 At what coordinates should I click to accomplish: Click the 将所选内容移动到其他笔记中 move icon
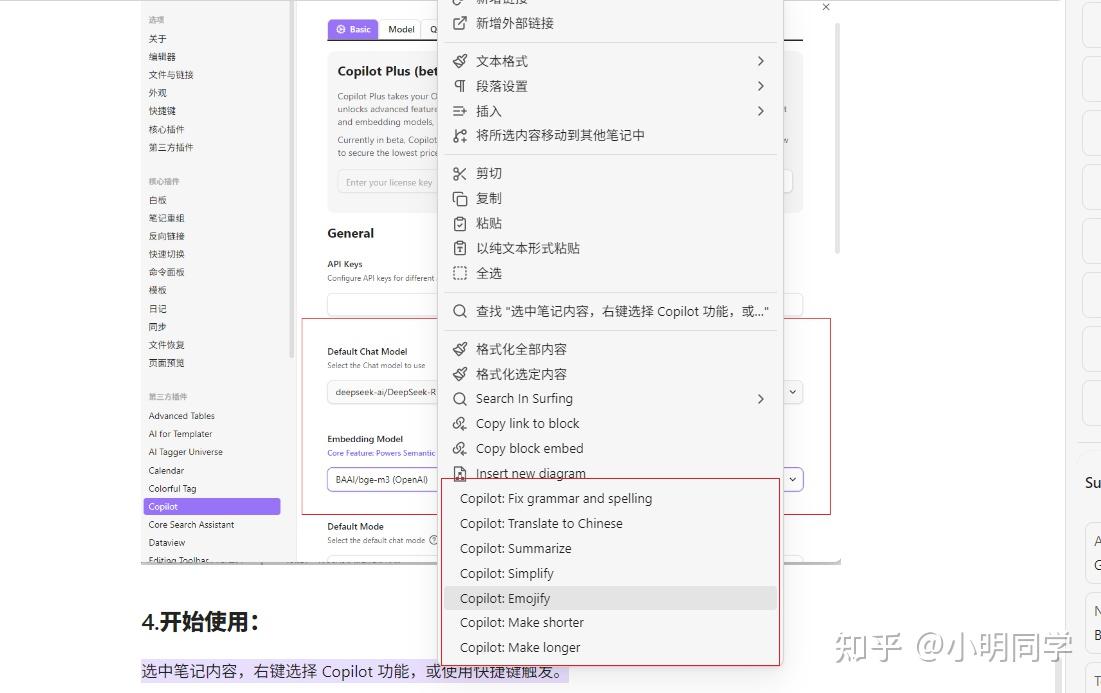coord(460,135)
